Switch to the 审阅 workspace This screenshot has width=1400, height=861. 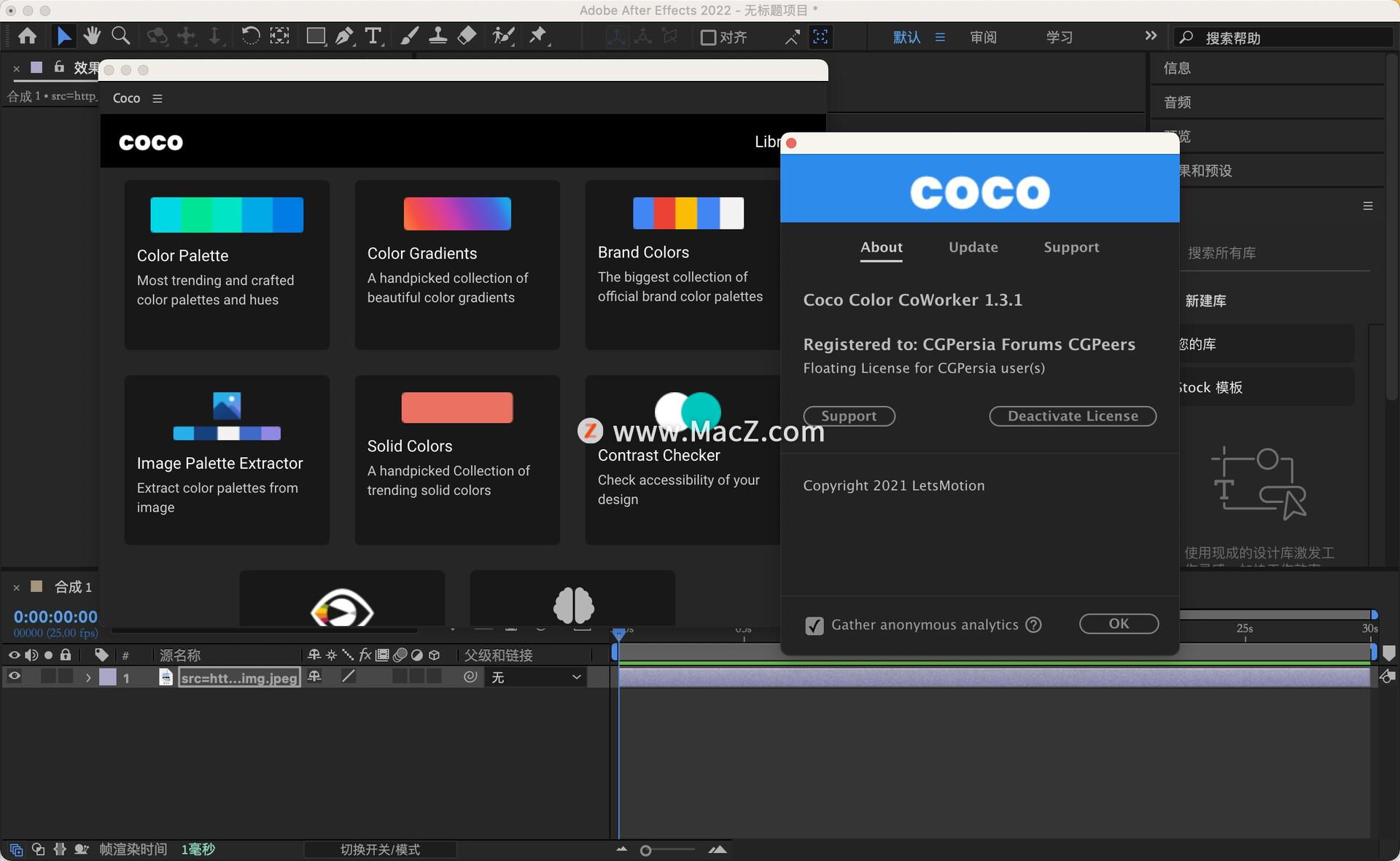tap(983, 37)
